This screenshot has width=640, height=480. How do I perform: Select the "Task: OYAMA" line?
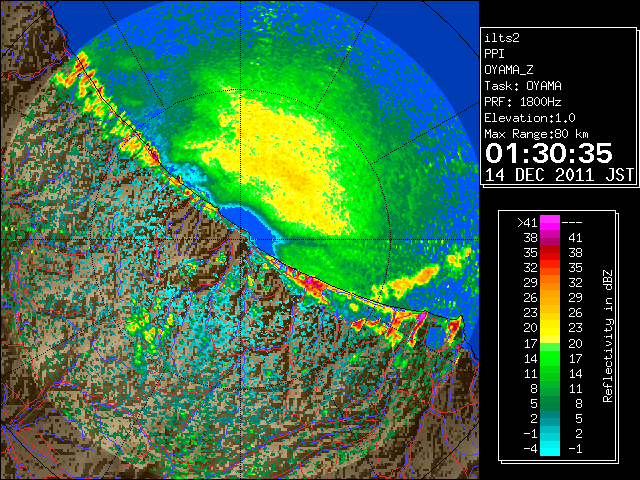[x=523, y=86]
